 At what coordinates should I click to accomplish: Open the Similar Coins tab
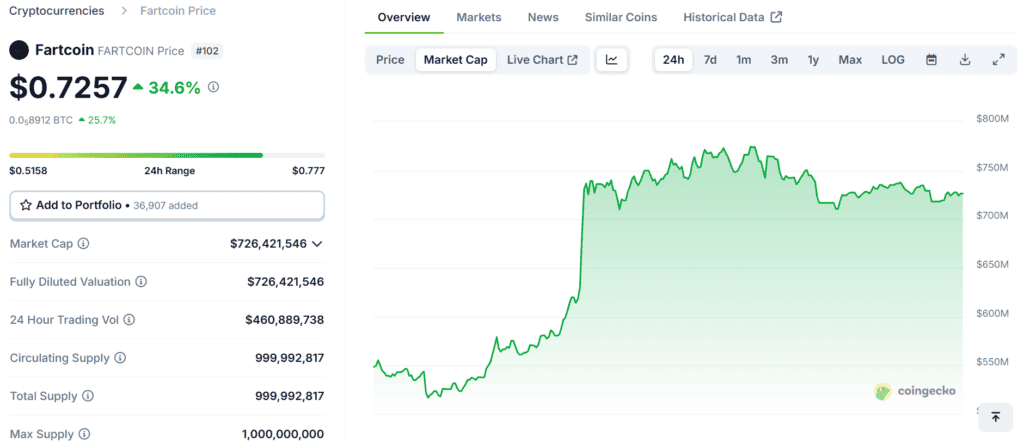click(621, 18)
